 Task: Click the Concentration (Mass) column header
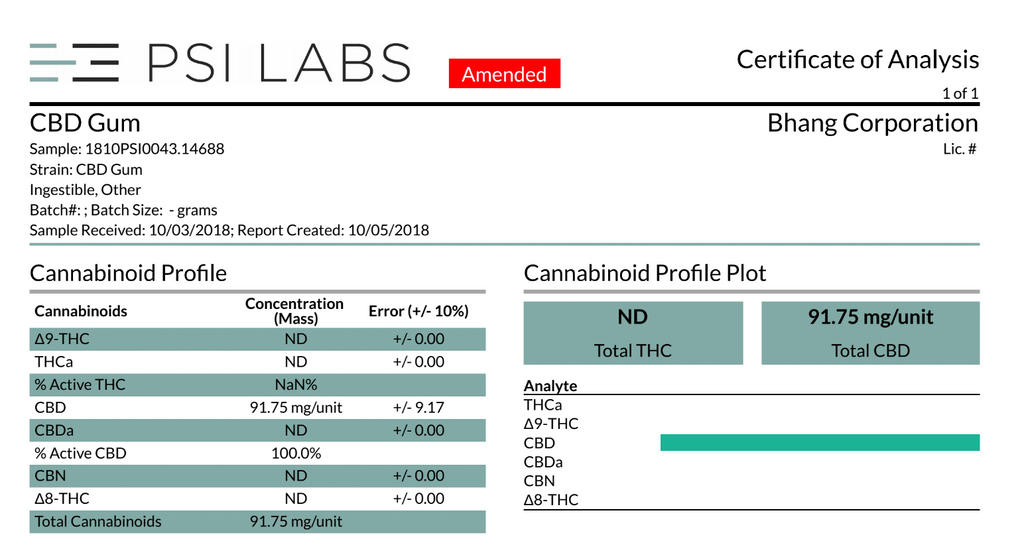pos(295,311)
